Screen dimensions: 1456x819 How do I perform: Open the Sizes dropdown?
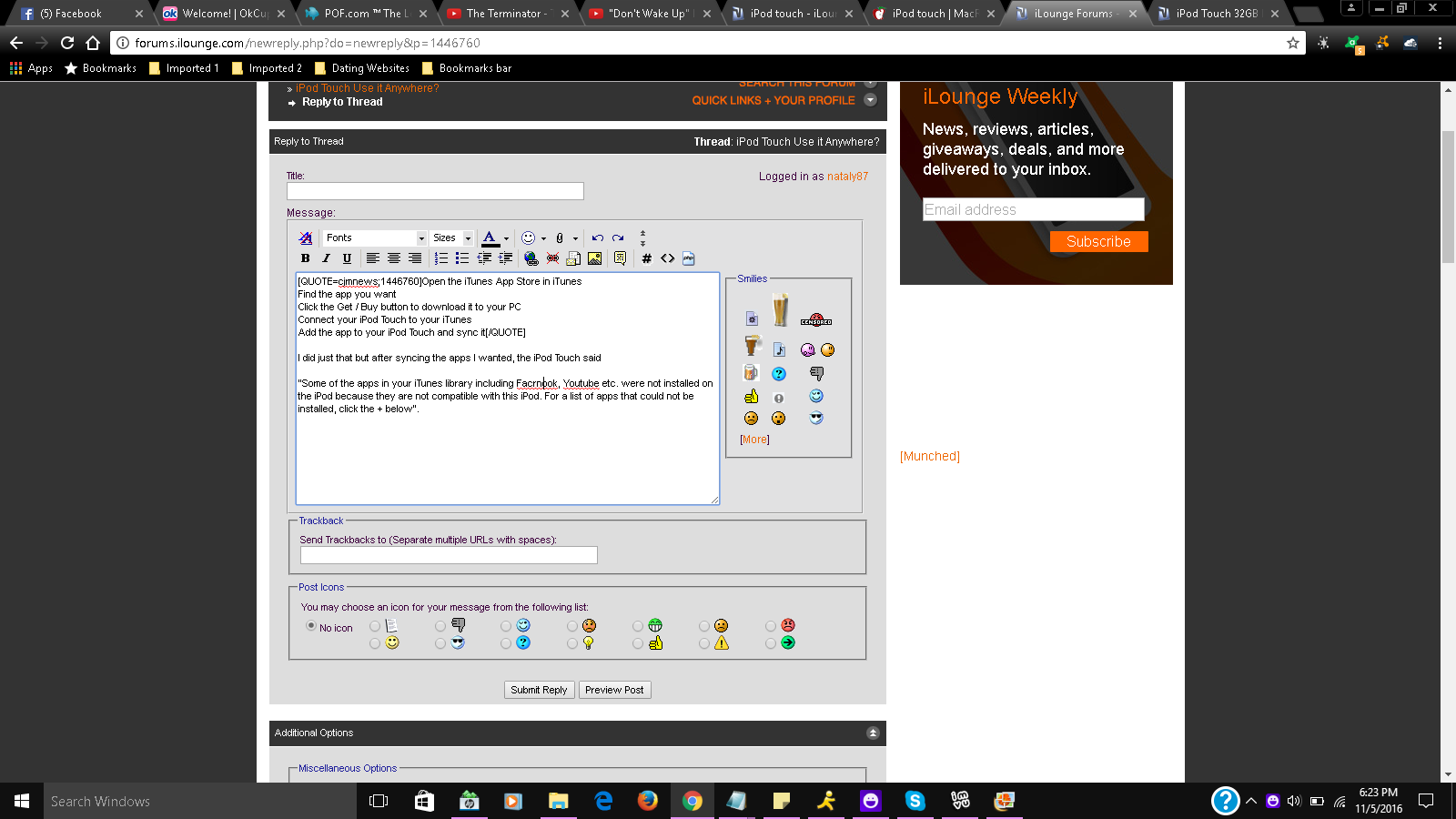[451, 238]
